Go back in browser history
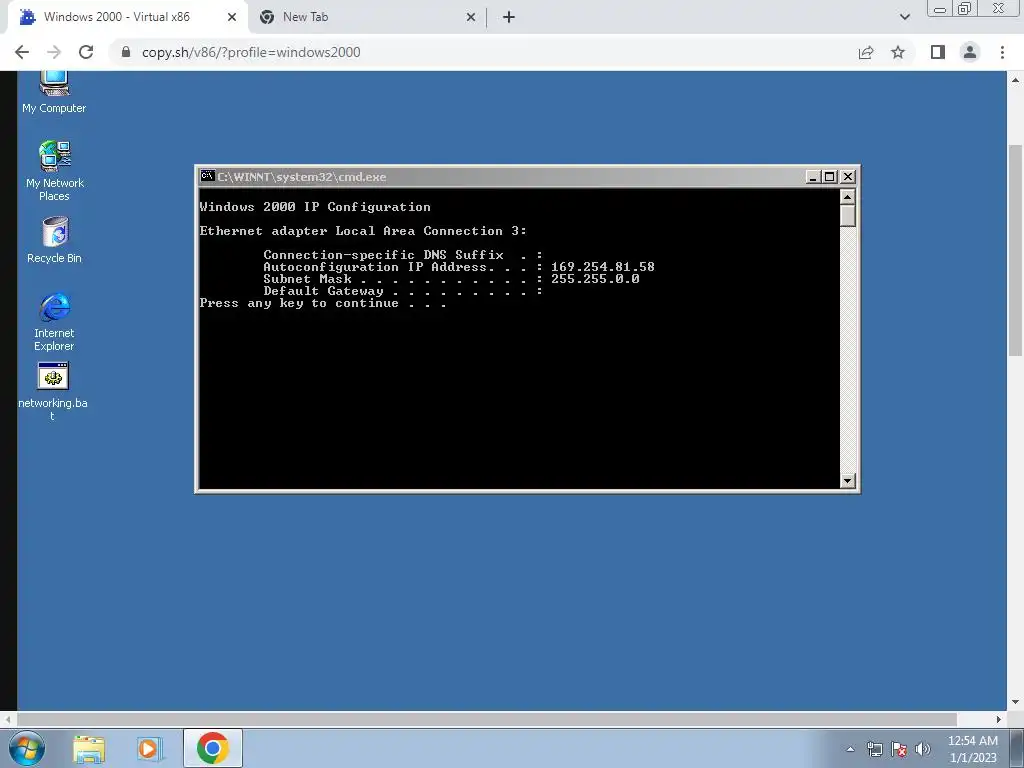 (x=22, y=52)
